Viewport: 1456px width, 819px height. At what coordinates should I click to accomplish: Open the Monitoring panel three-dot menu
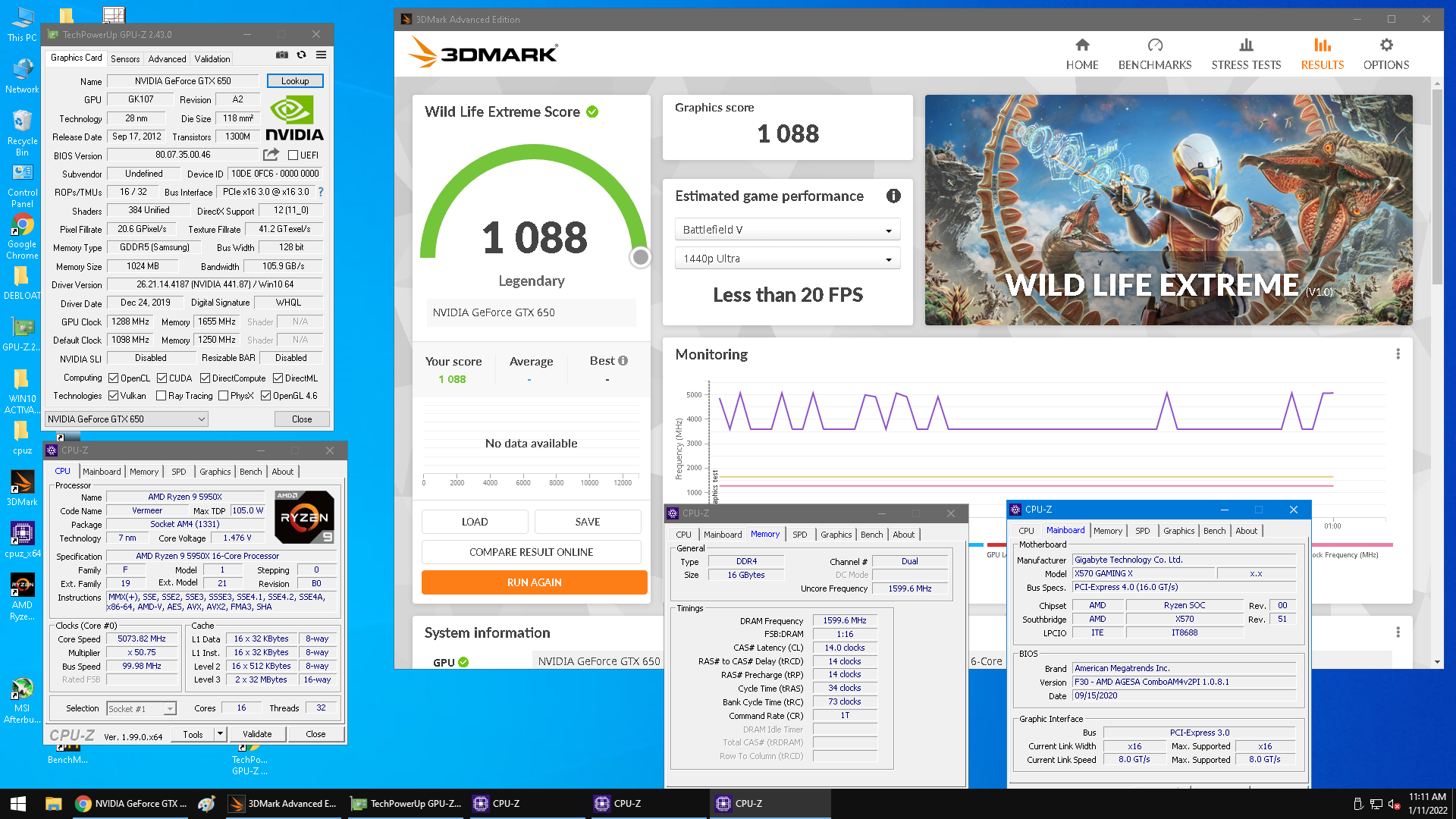[x=1398, y=354]
